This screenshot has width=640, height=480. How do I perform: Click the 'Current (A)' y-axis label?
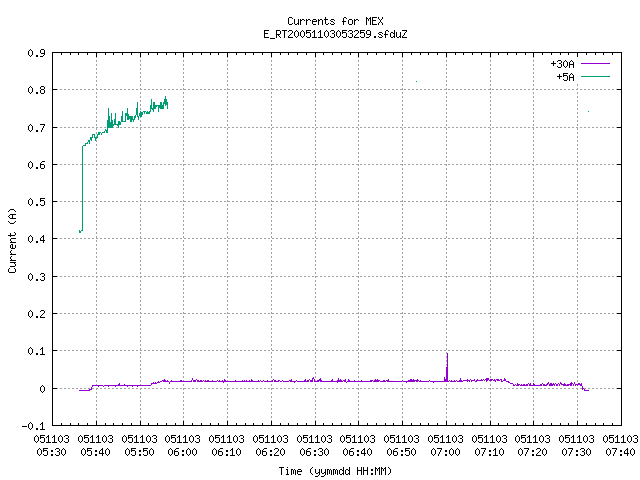click(x=12, y=240)
